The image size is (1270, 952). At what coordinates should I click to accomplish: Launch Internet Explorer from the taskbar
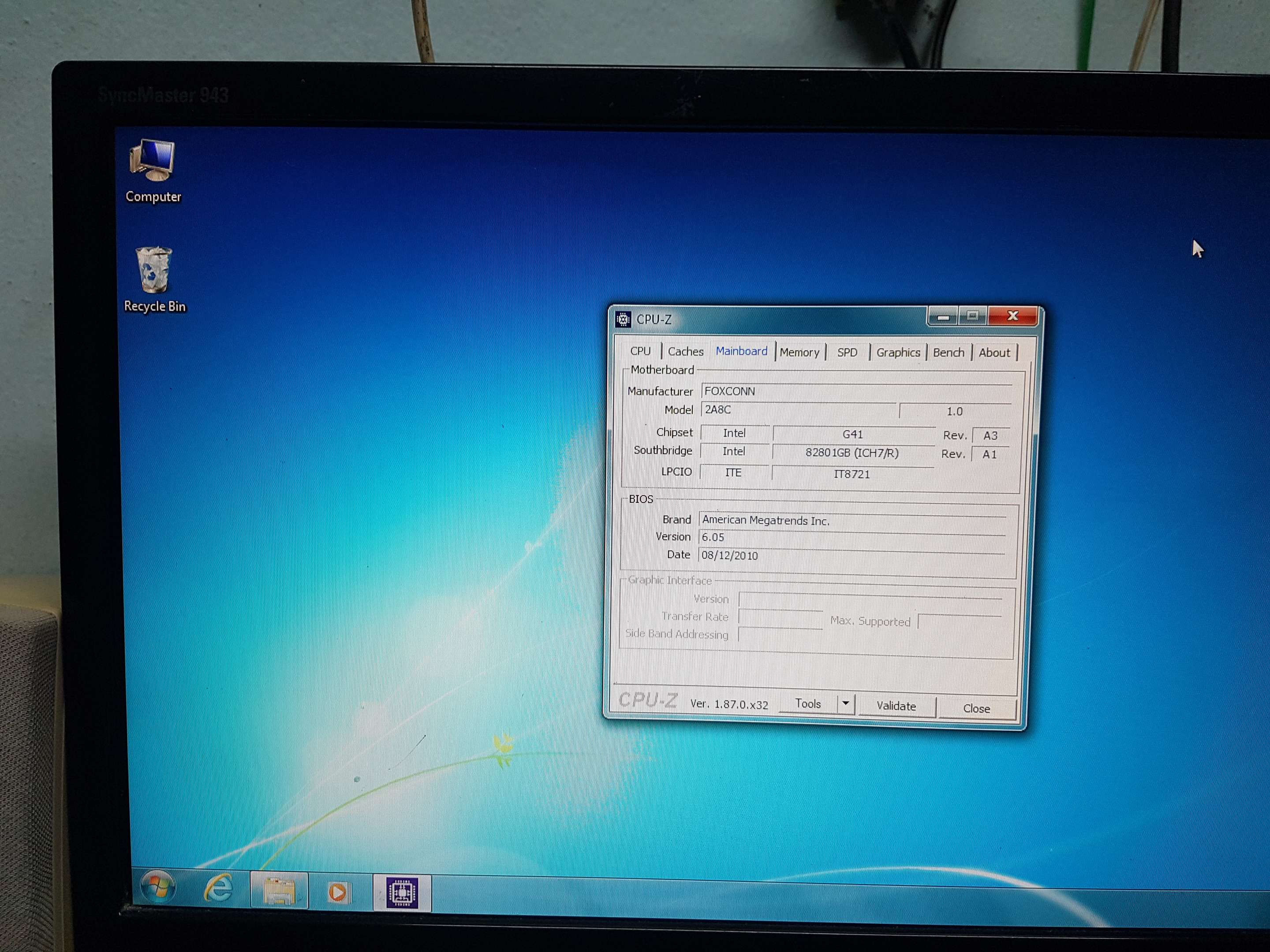click(x=219, y=889)
